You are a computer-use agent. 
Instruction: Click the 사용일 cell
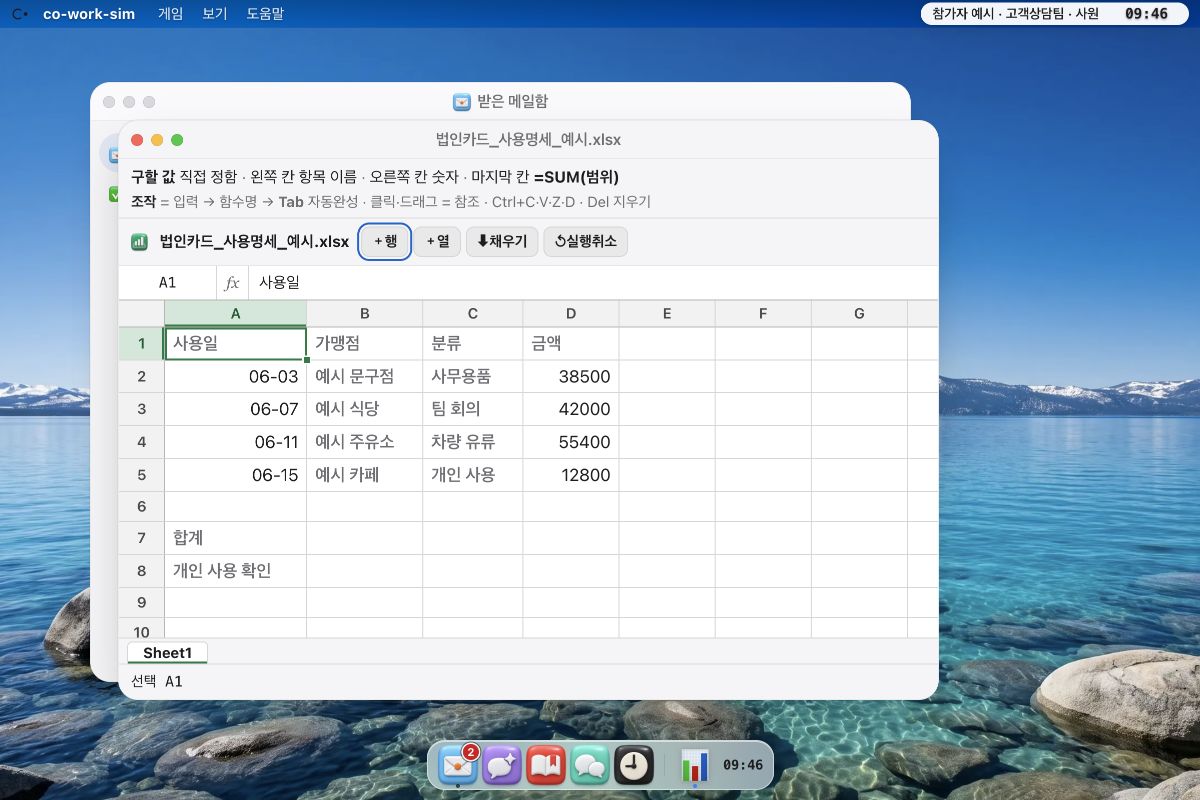point(235,344)
